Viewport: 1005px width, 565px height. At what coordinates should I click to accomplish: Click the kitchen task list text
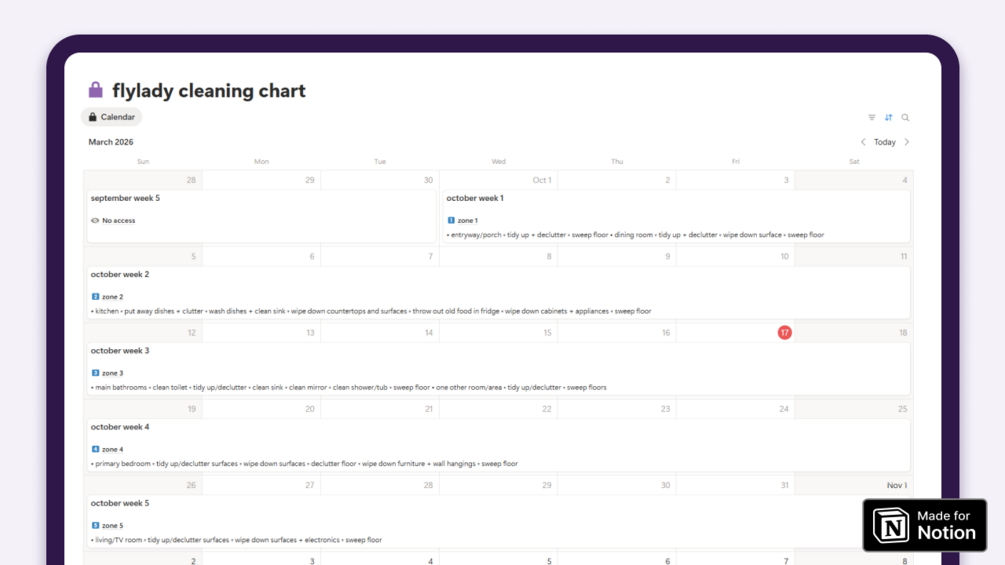click(x=371, y=311)
